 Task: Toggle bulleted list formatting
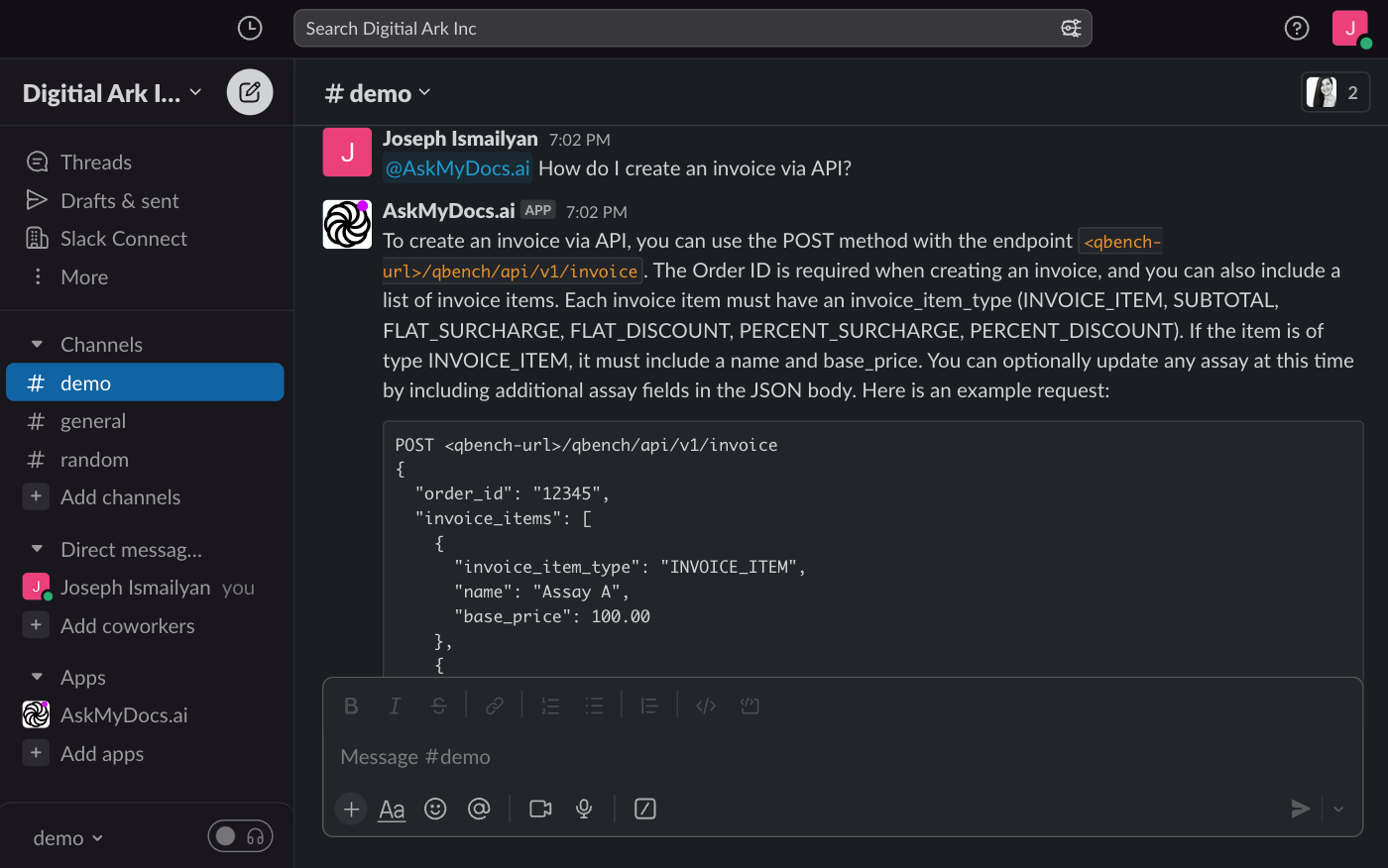[x=594, y=705]
